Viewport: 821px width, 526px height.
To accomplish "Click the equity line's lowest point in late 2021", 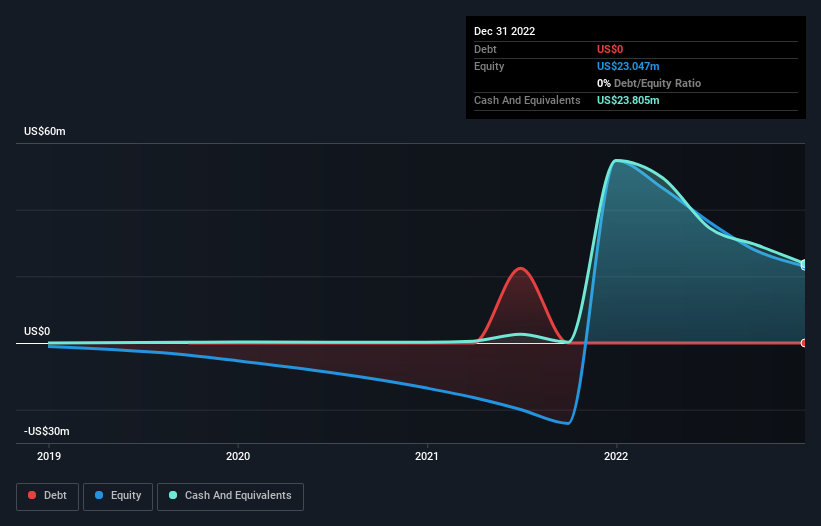I will [568, 423].
